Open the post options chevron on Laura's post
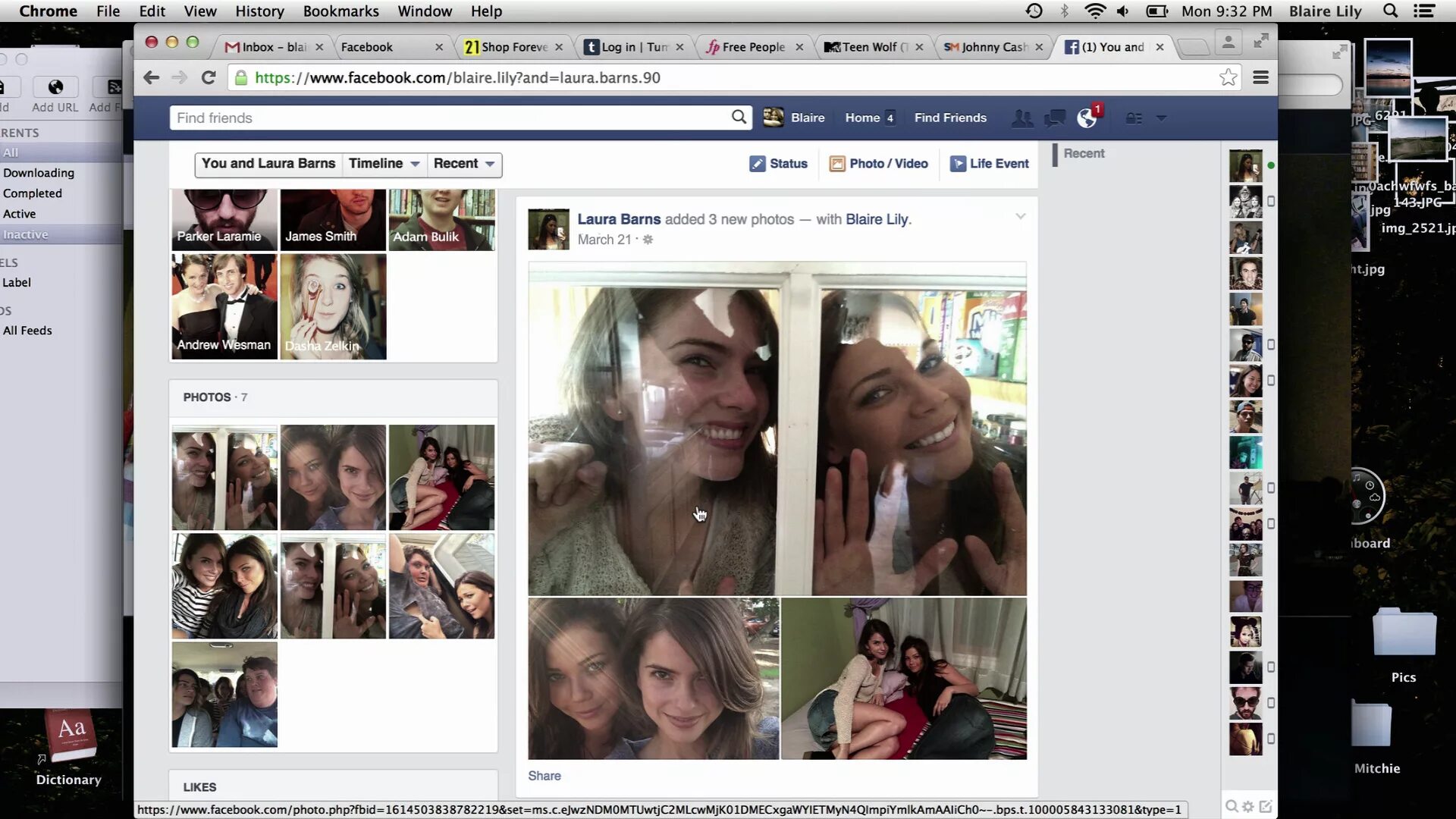Viewport: 1456px width, 819px height. 1020,217
